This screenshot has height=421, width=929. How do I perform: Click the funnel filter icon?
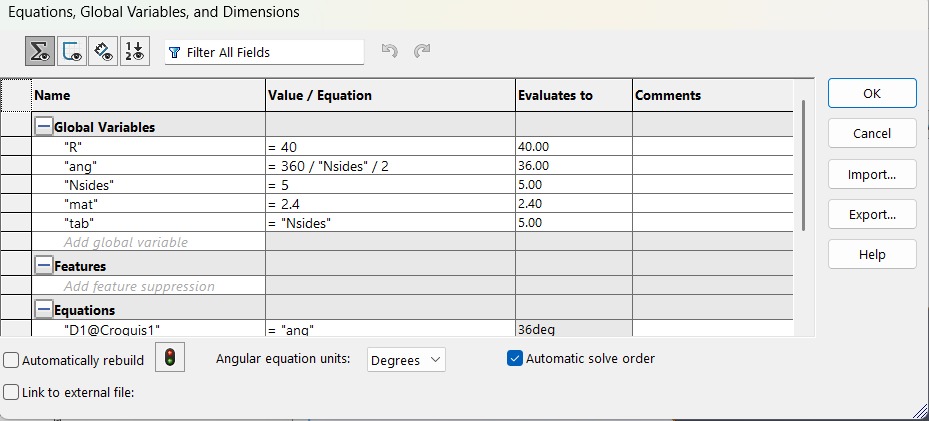[x=175, y=52]
